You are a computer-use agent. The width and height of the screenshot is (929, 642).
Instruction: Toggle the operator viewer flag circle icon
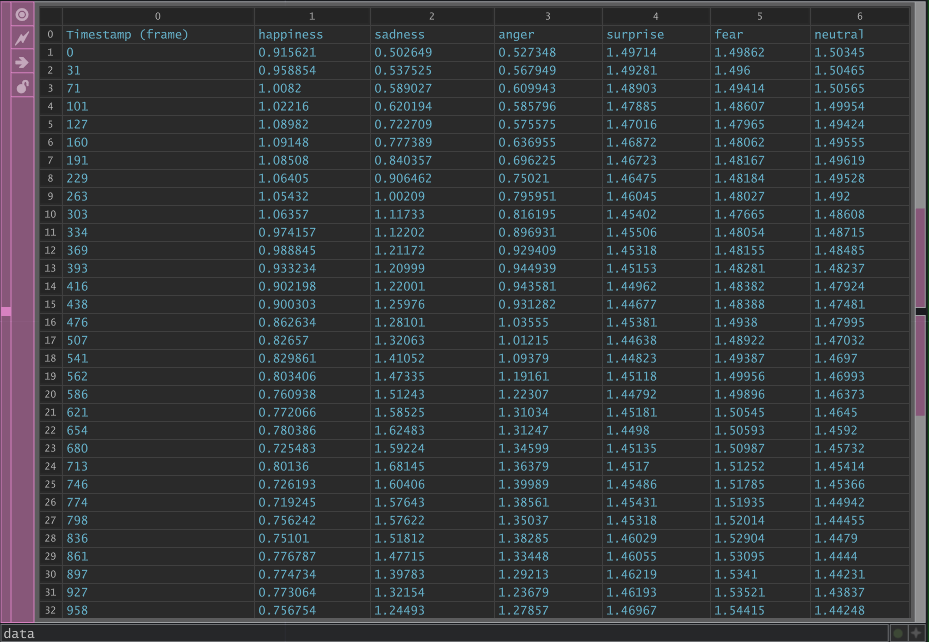22,14
